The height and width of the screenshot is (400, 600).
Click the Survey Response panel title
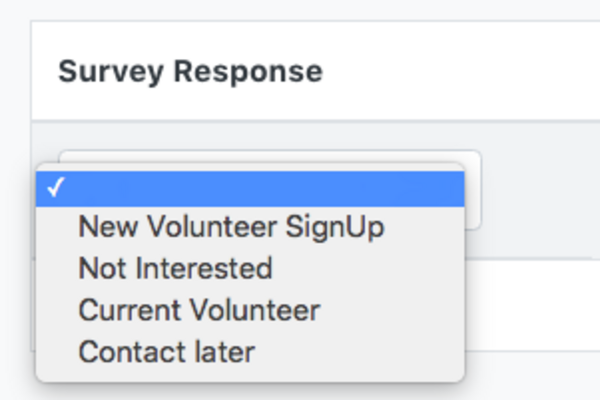[x=190, y=72]
